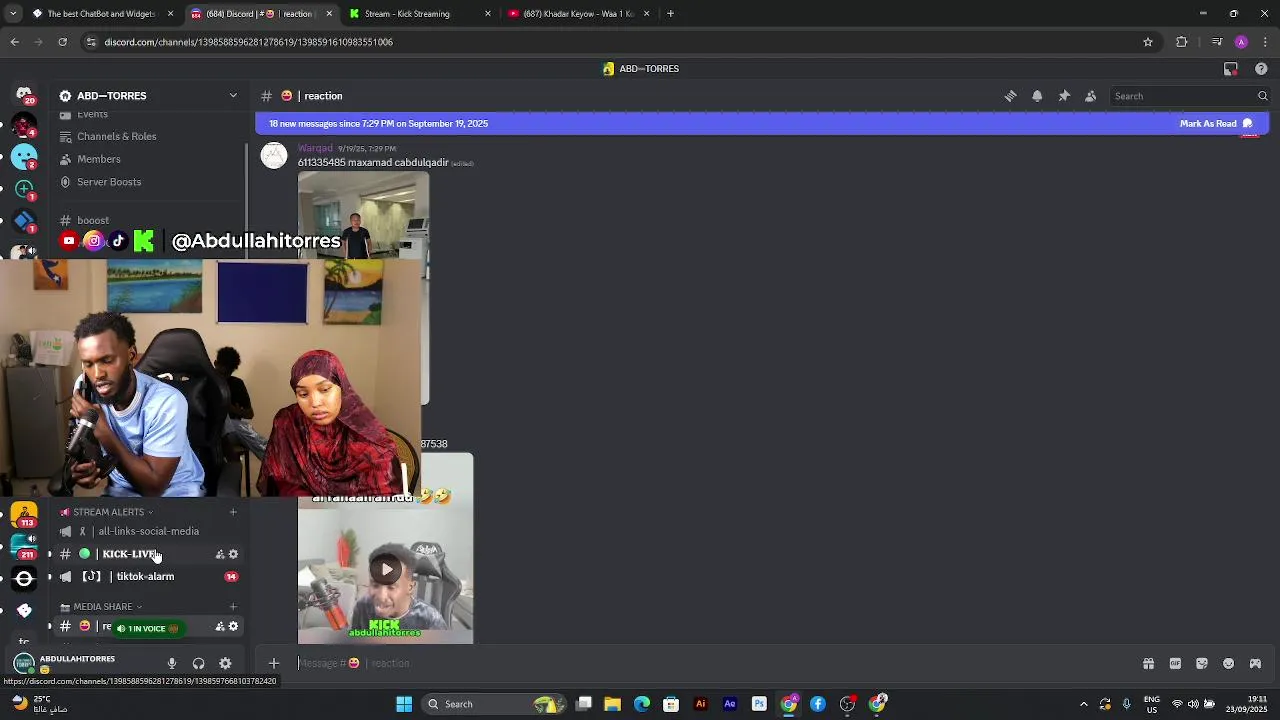Open Illustrator from the taskbar
This screenshot has width=1280, height=720.
(x=701, y=704)
